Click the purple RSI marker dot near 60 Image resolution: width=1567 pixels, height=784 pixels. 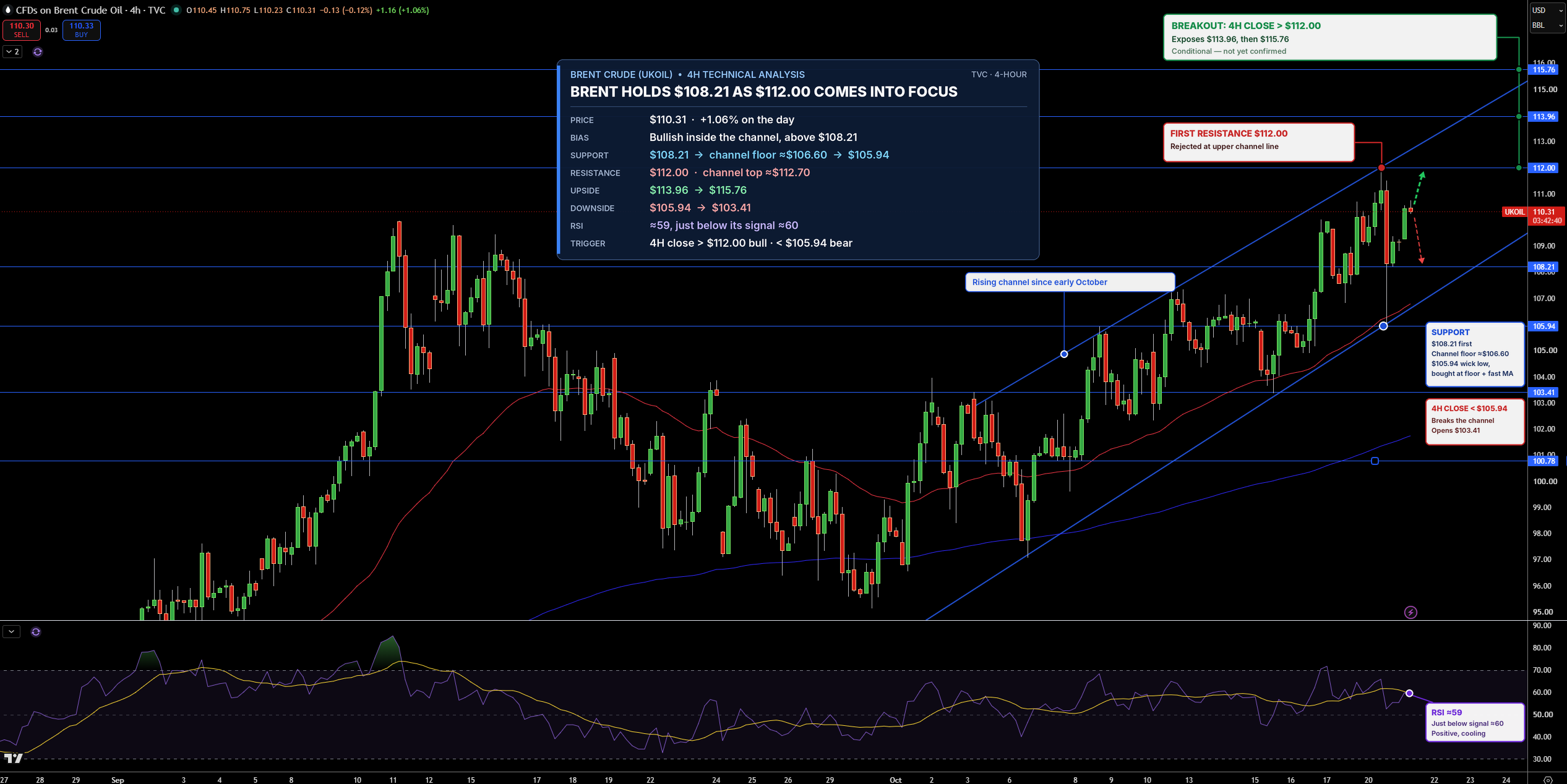pyautogui.click(x=1409, y=693)
